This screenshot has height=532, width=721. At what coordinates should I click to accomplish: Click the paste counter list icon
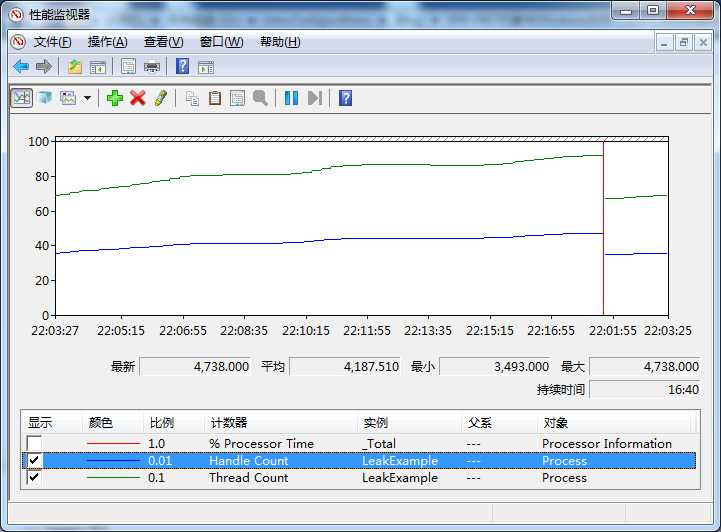coord(215,98)
